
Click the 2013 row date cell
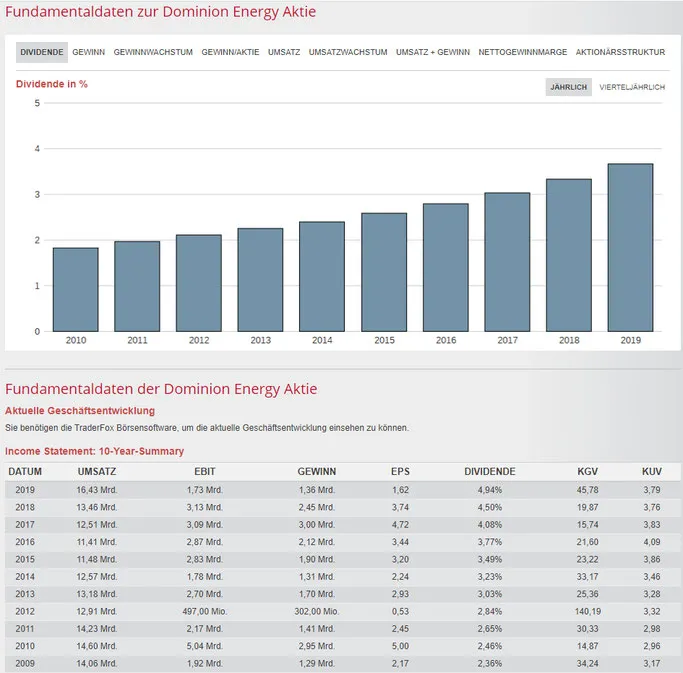coord(25,594)
